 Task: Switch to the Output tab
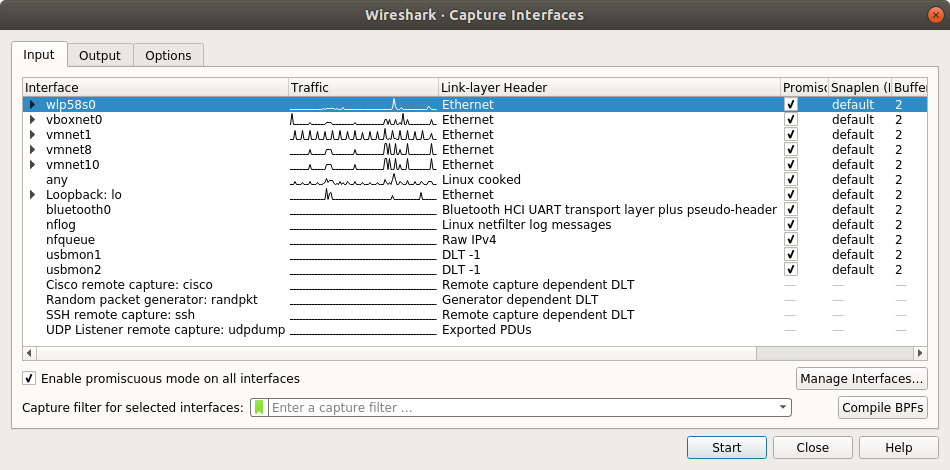(x=100, y=55)
